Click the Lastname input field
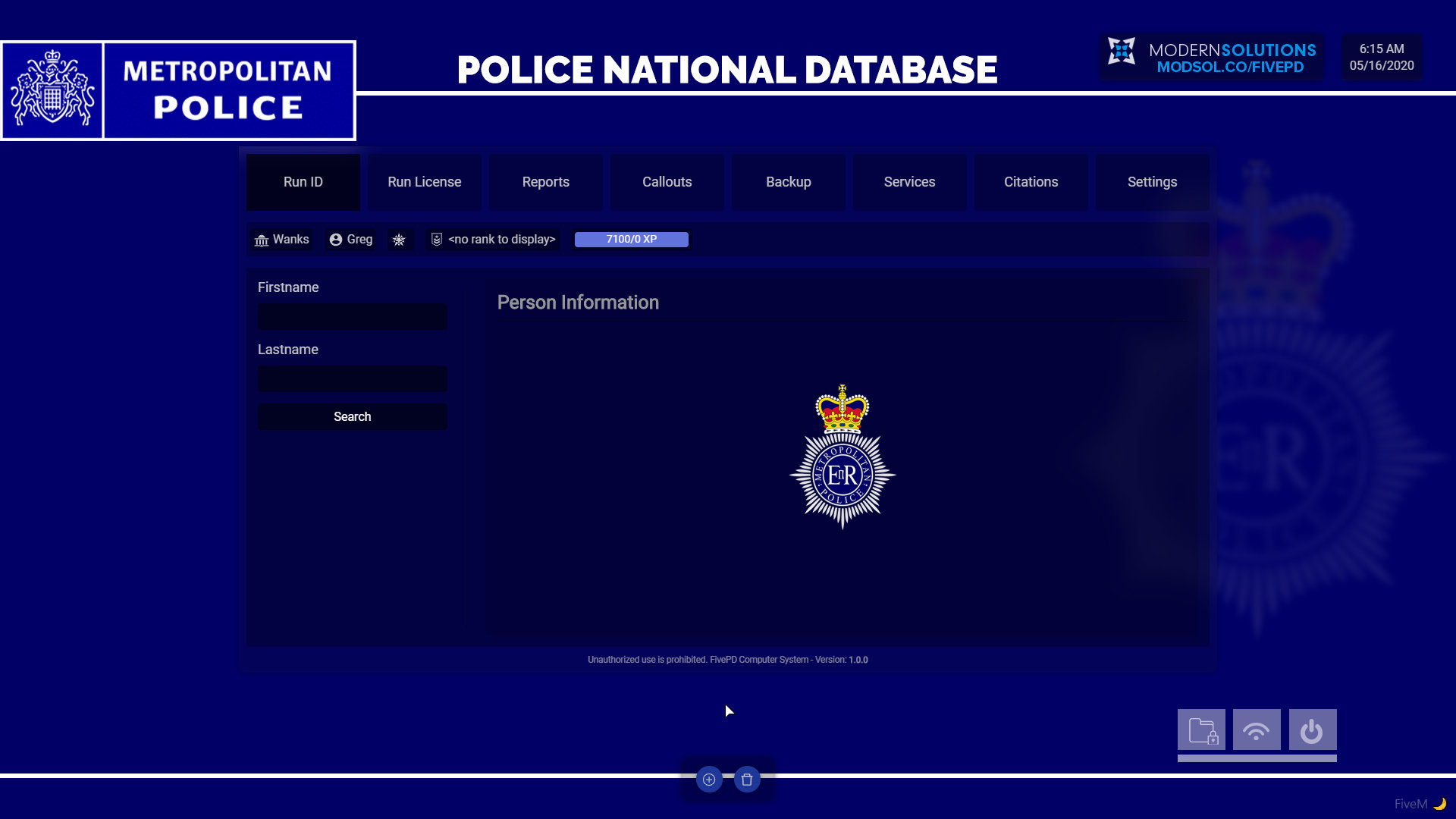The height and width of the screenshot is (819, 1456). pyautogui.click(x=353, y=378)
